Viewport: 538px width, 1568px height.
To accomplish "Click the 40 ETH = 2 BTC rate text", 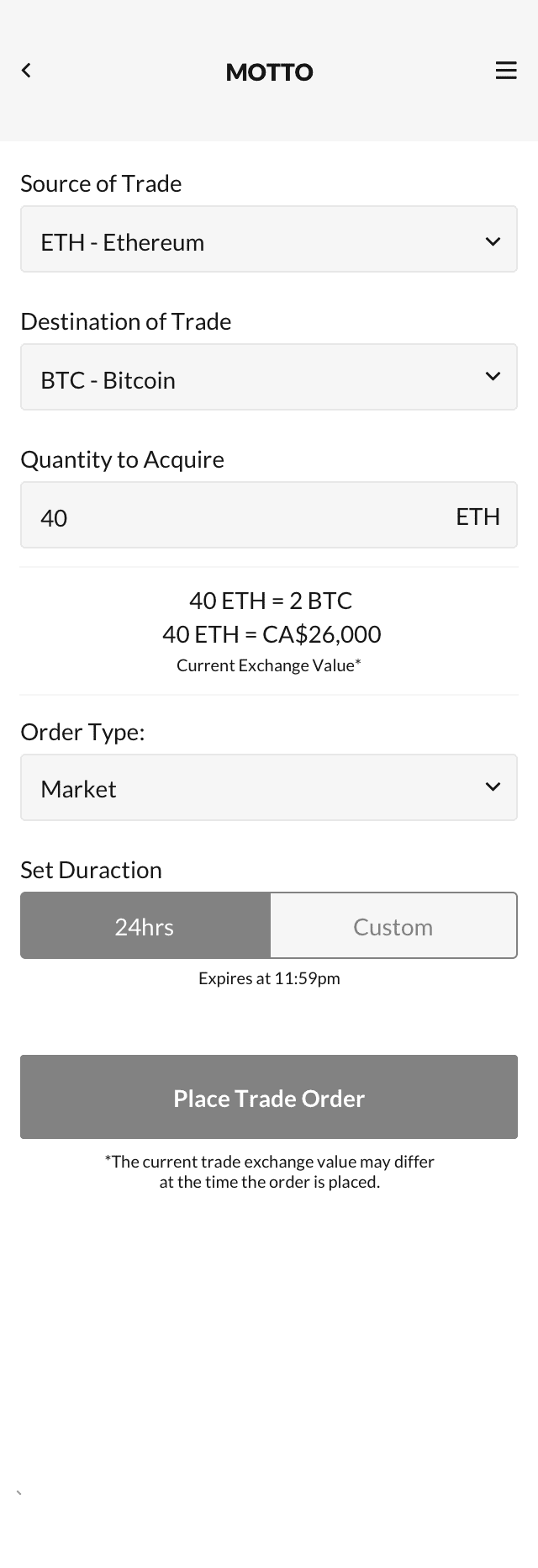I will click(x=271, y=601).
